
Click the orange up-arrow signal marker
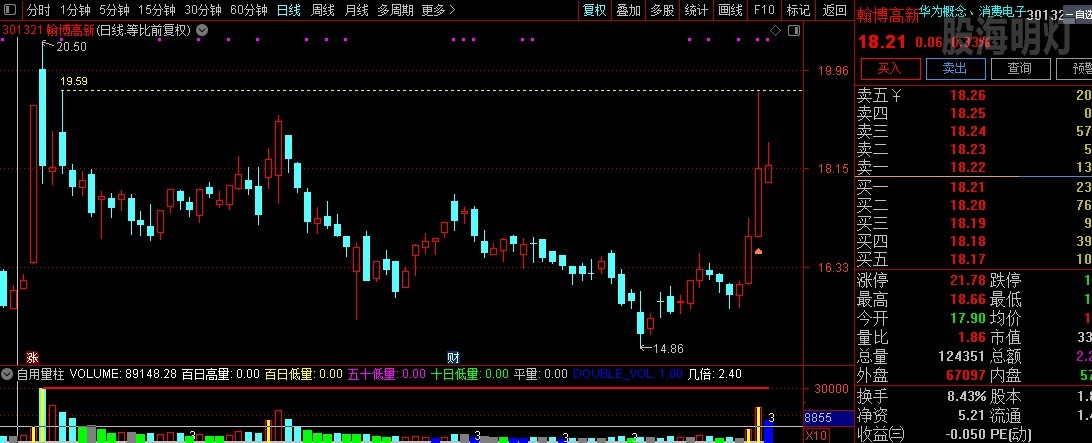point(759,250)
